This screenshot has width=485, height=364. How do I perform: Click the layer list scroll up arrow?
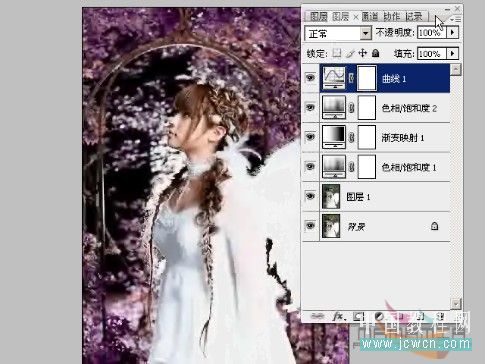coord(456,70)
